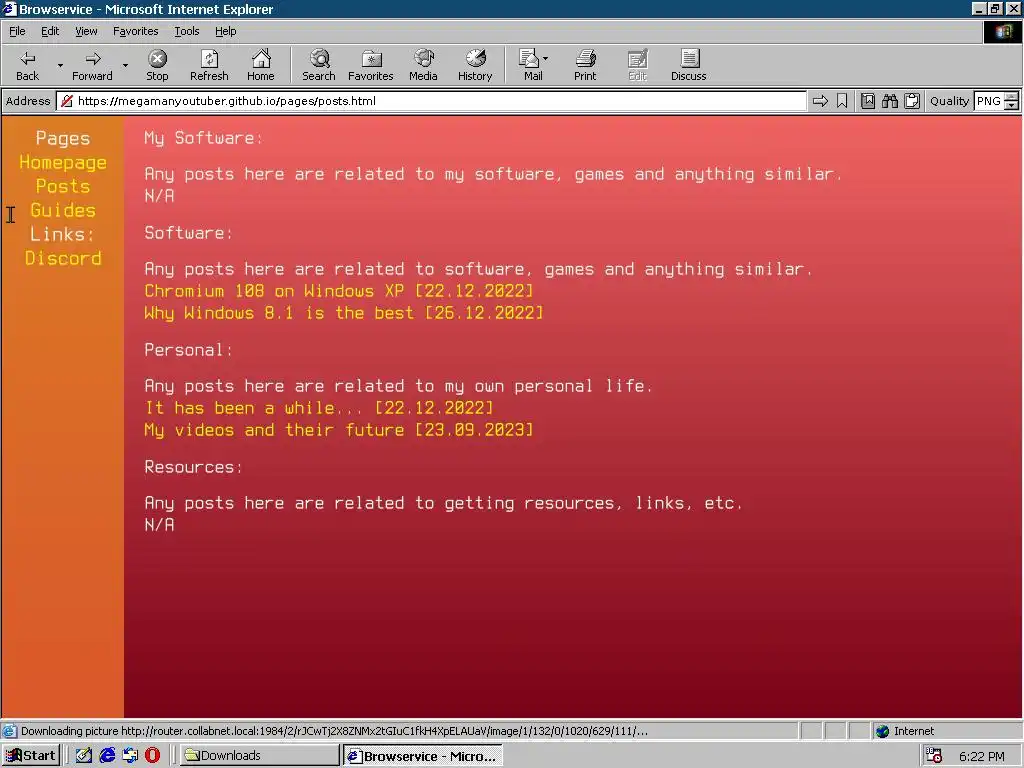Viewport: 1024px width, 768px height.
Task: Open the Media pane
Action: coord(423,65)
